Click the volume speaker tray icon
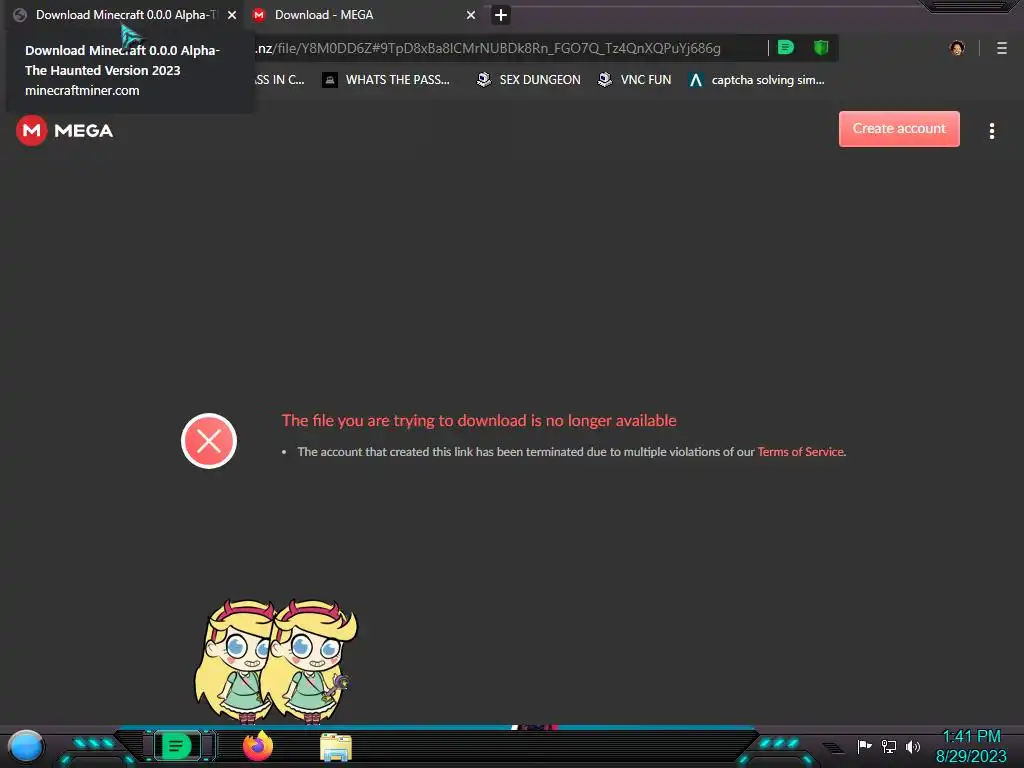Screen dimensions: 1024x768 [x=912, y=746]
